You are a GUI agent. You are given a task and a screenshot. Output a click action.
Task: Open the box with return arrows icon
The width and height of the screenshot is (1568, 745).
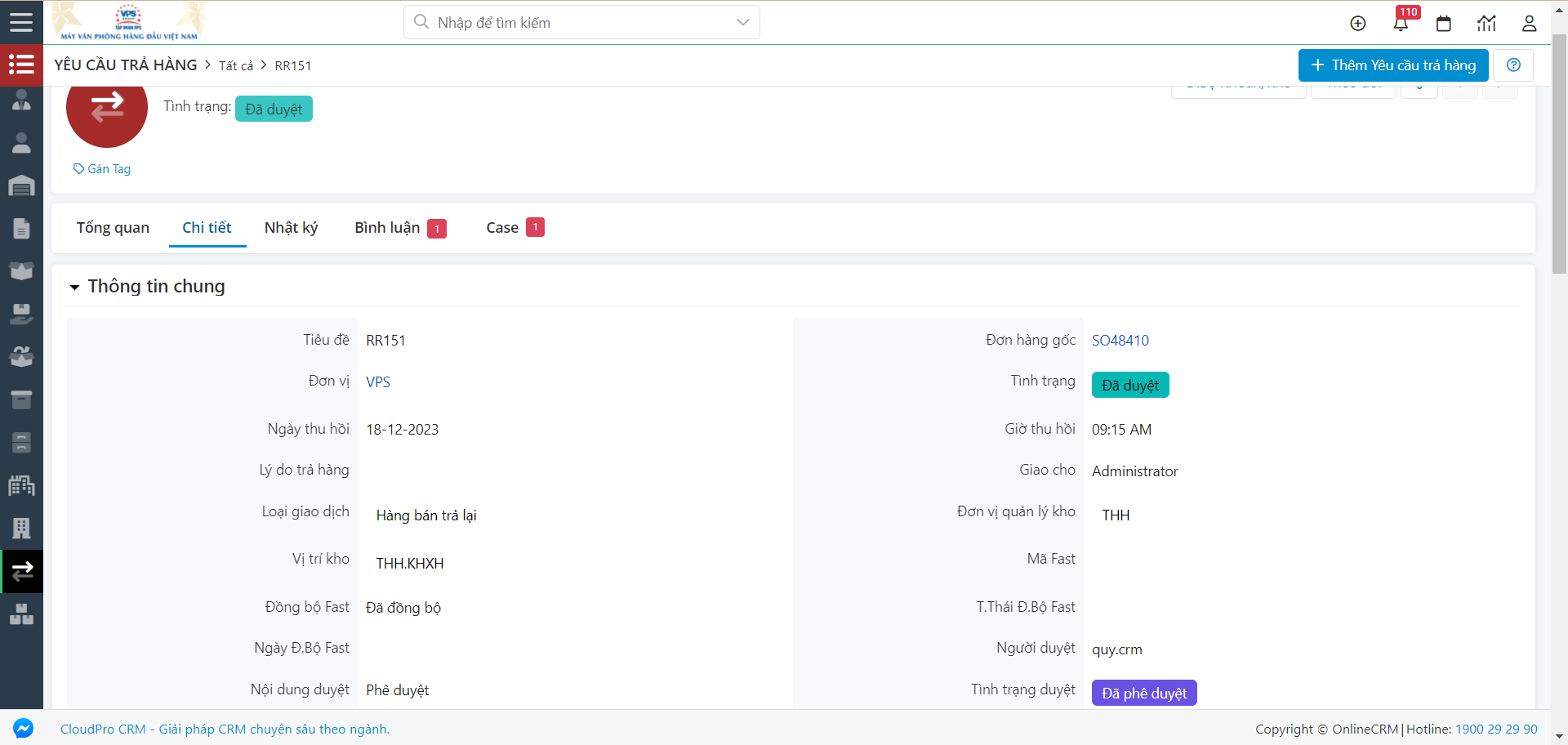(21, 356)
